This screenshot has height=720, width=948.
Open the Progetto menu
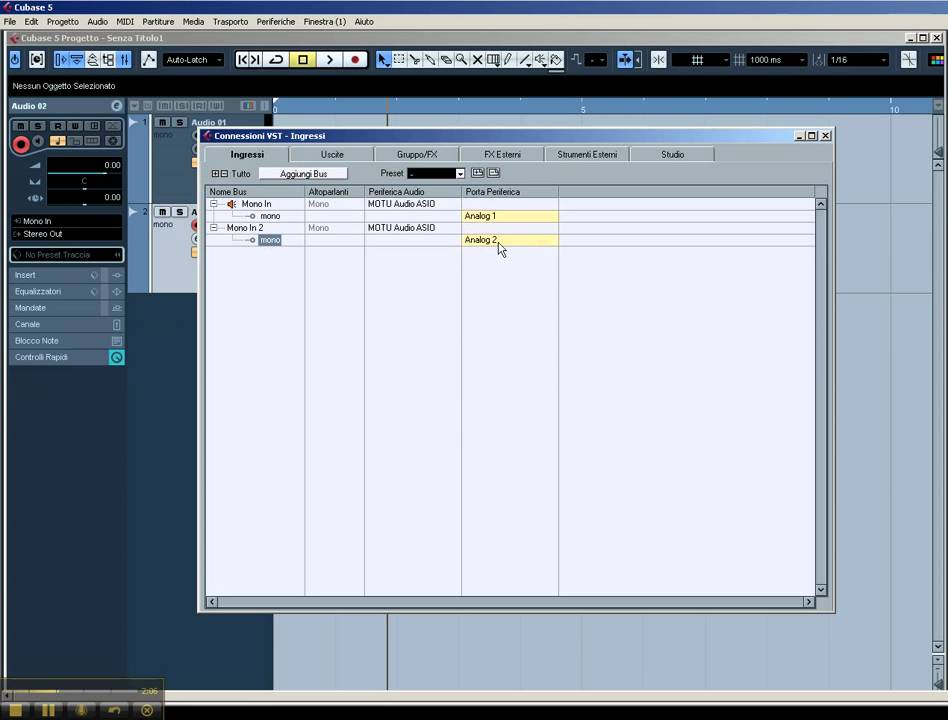pos(63,22)
